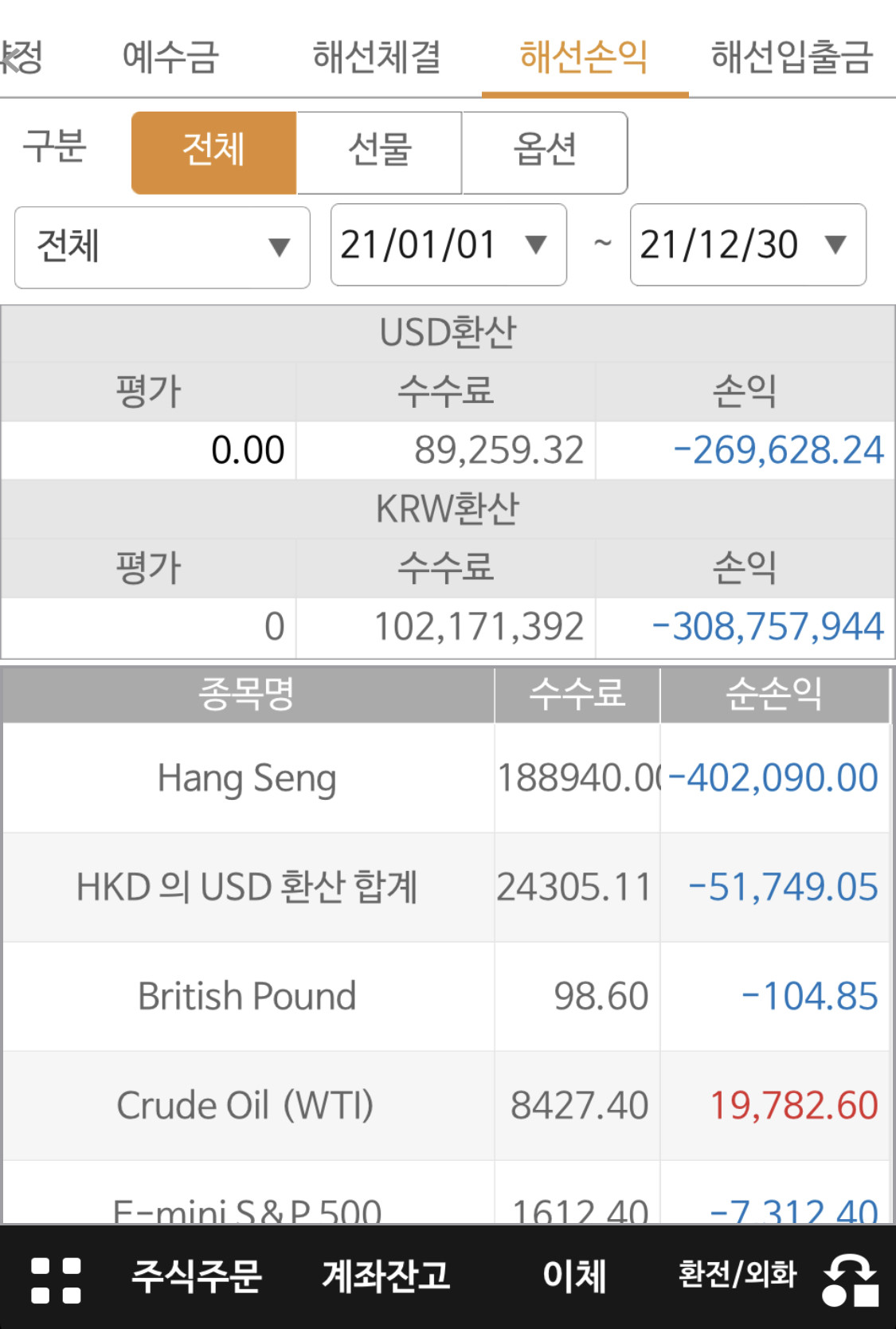Switch to the 예수금 tab
The image size is (896, 1329).
(170, 57)
